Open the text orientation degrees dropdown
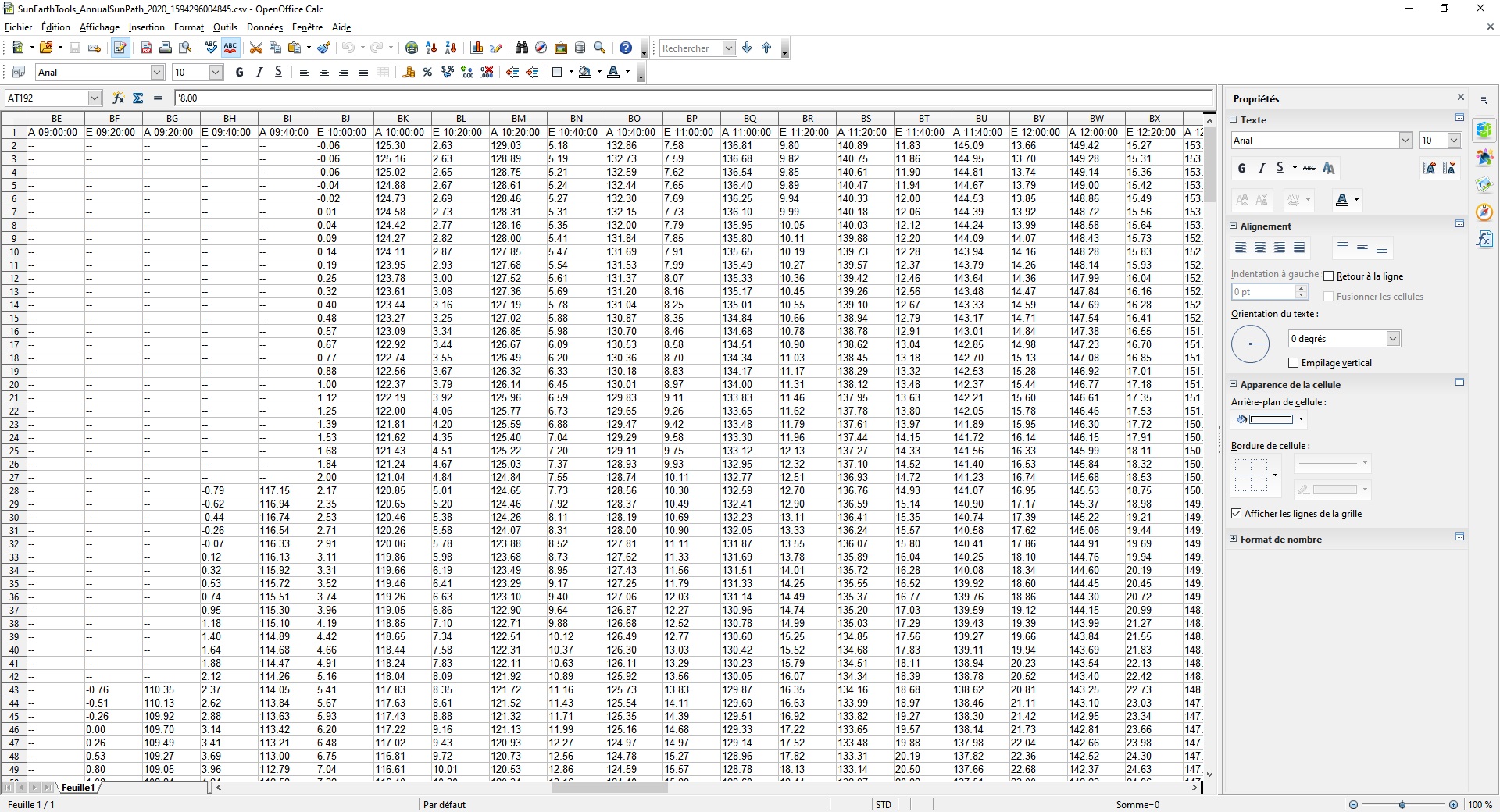 (1393, 338)
